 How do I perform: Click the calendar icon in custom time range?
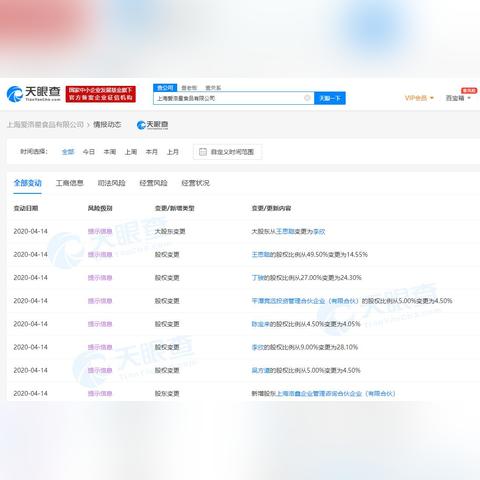click(x=203, y=152)
